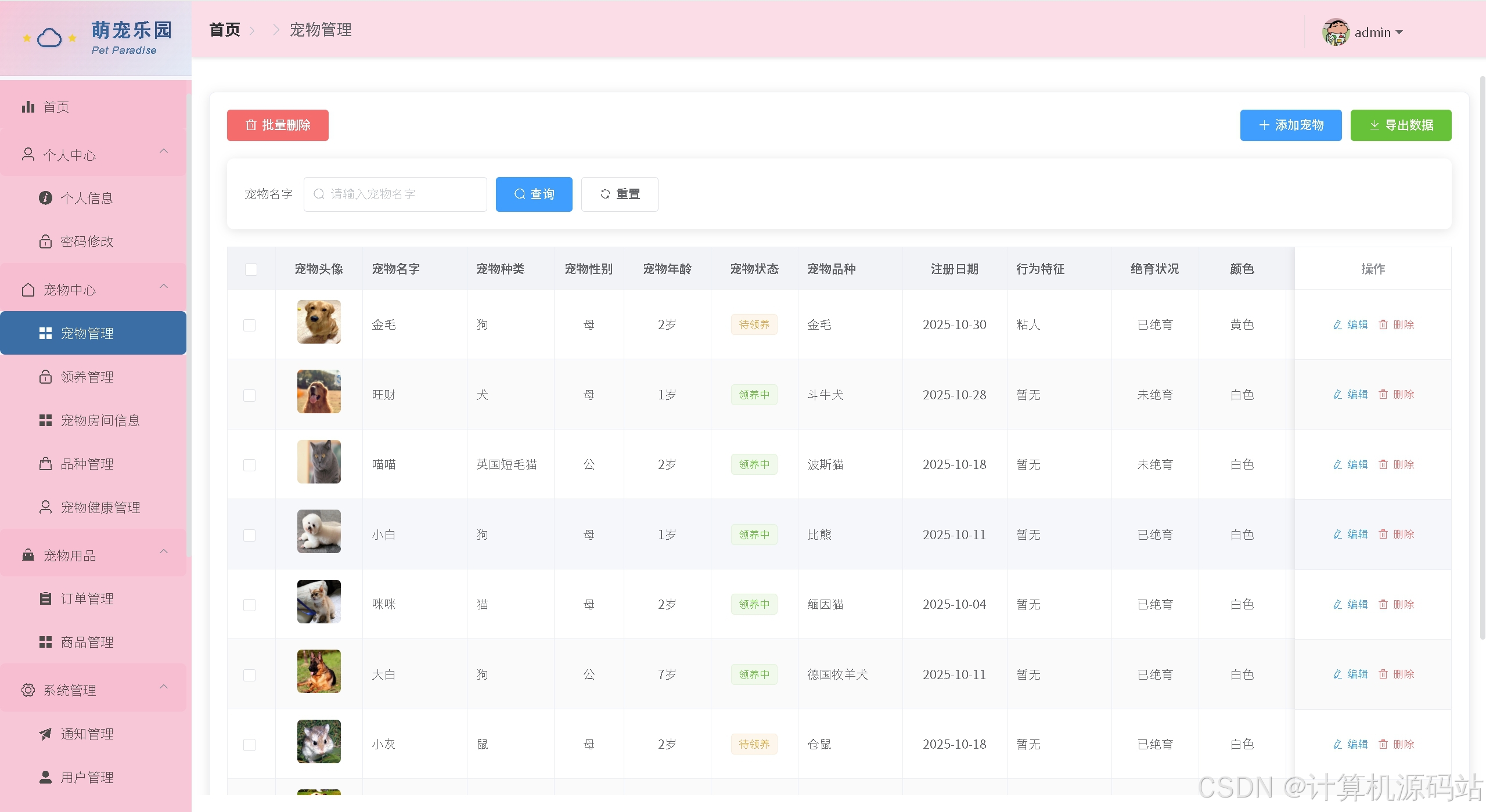Viewport: 1486px width, 812px height.
Task: Click the 德国牧羊犬 pet thumbnail for 大白
Action: coord(319,672)
